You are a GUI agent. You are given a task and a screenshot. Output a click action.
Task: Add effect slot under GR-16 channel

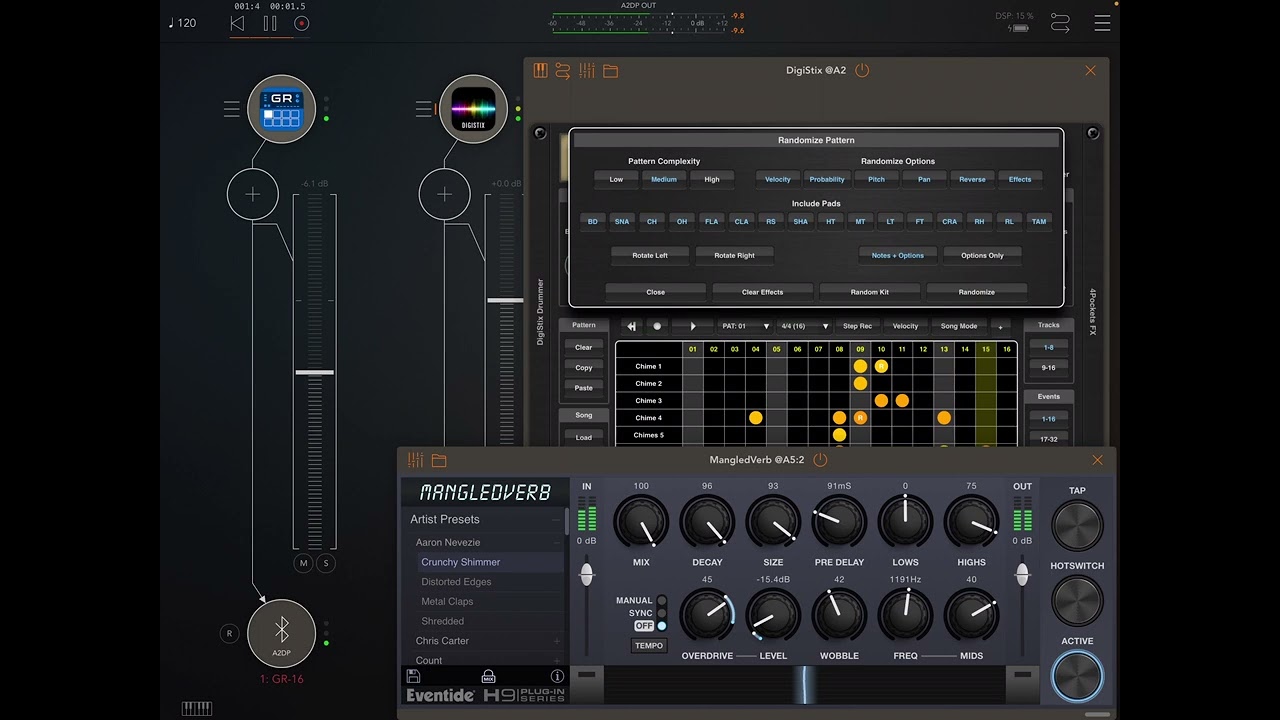pos(252,194)
